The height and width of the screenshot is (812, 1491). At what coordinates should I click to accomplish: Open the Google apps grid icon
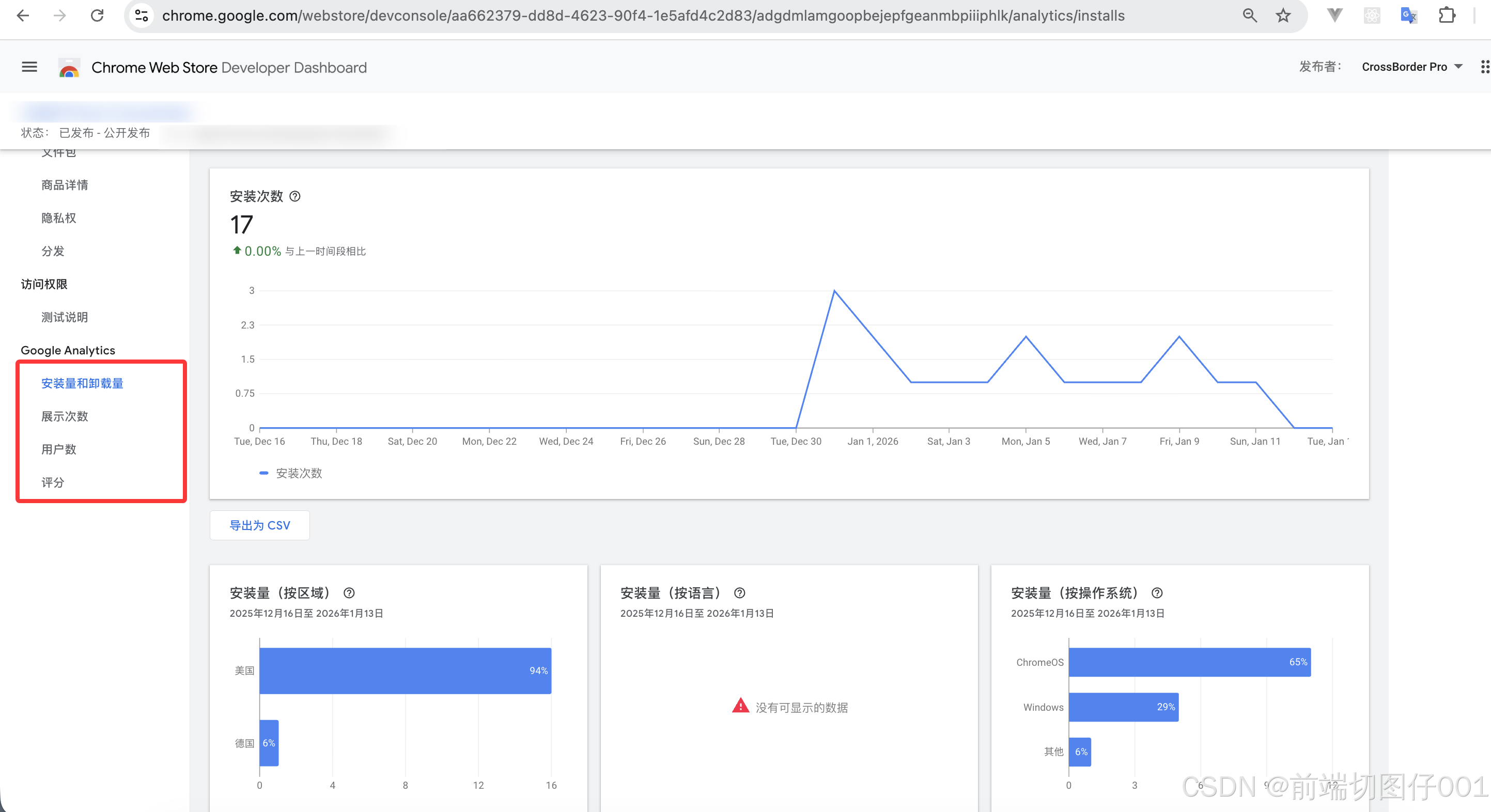tap(1485, 67)
